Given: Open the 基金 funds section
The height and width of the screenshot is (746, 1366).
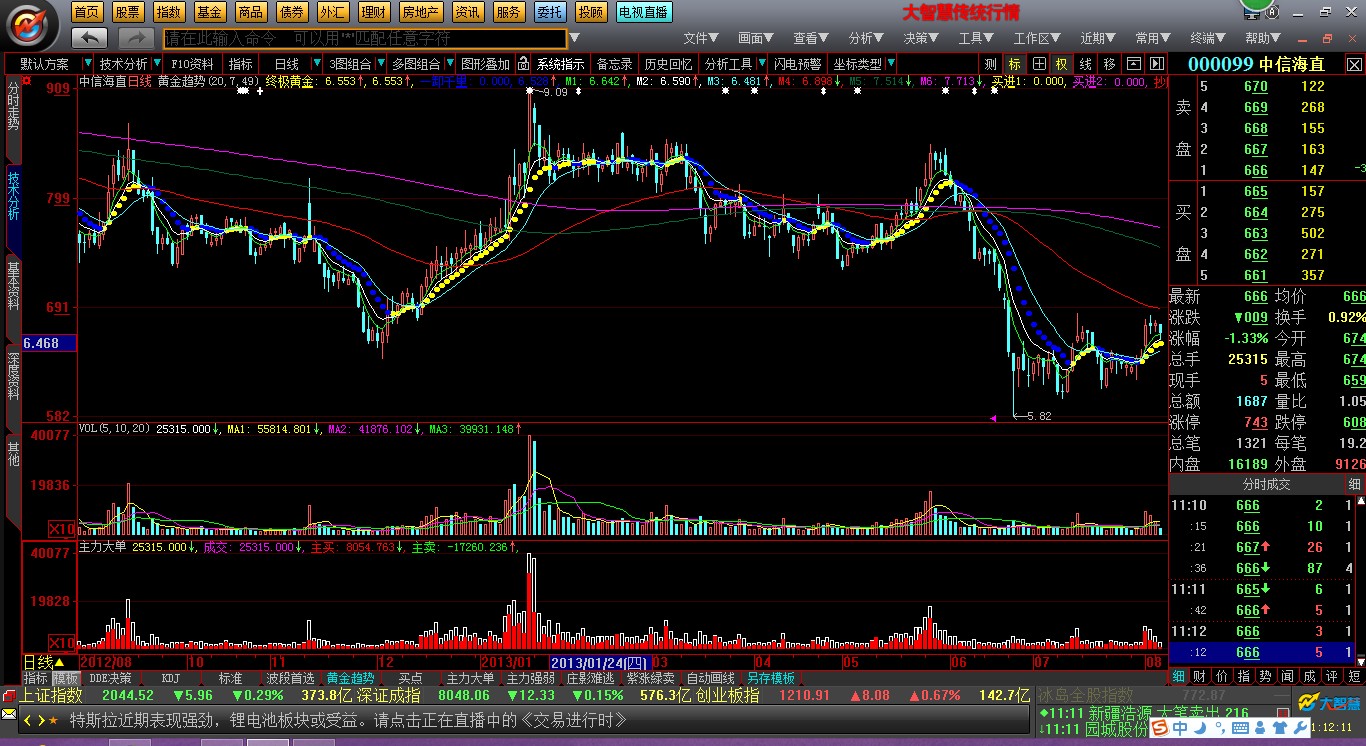Looking at the screenshot, I should pos(210,12).
